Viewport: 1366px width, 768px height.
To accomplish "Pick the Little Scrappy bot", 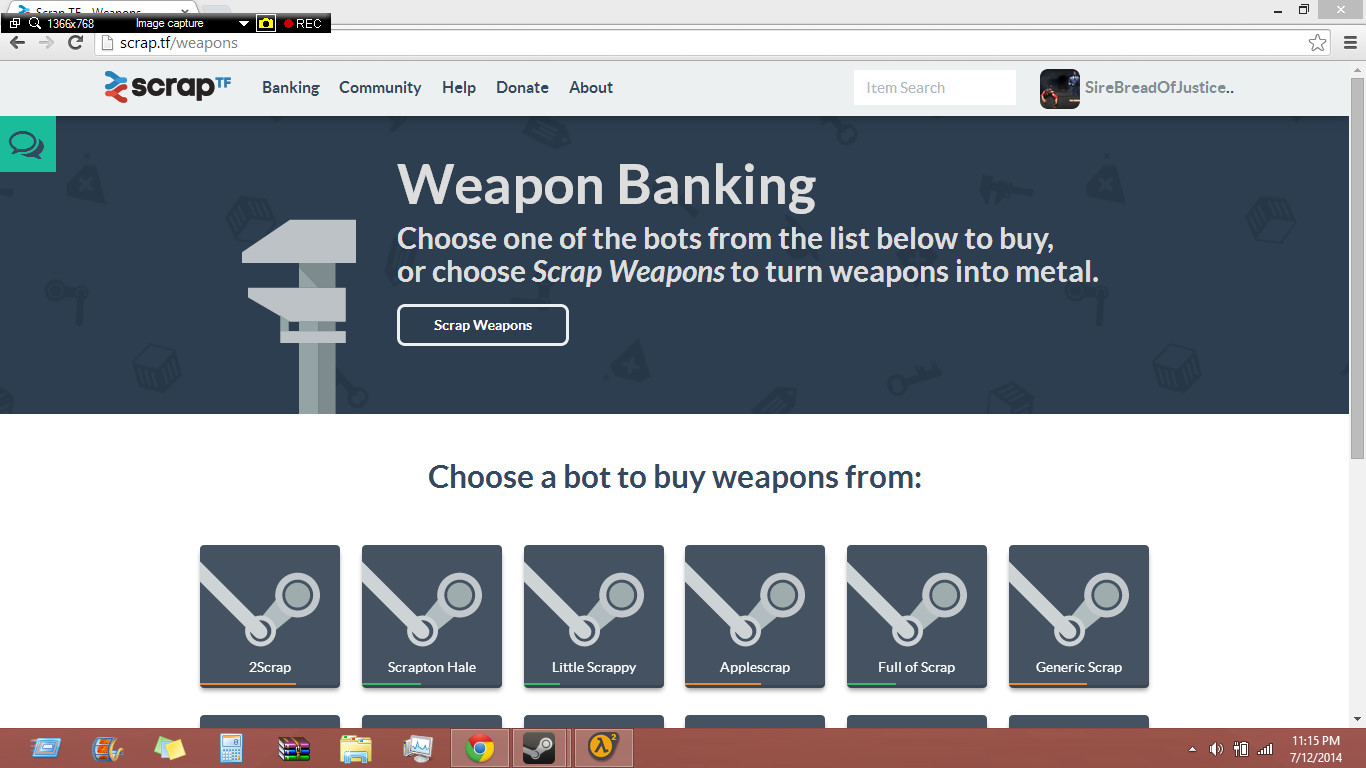I will pos(594,616).
